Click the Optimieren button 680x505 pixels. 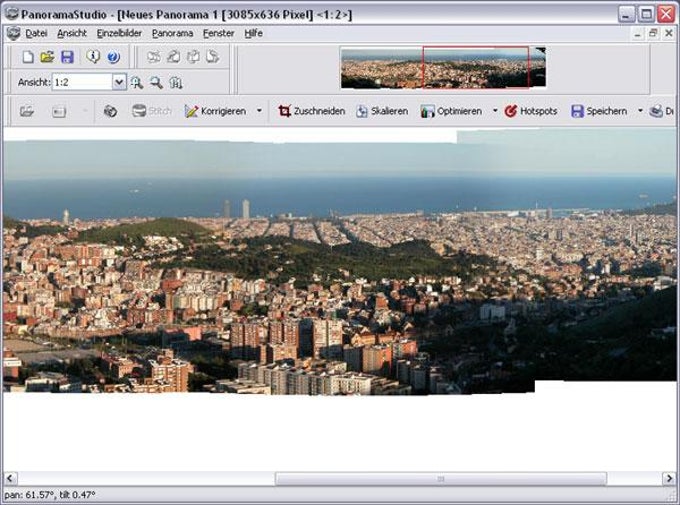451,111
